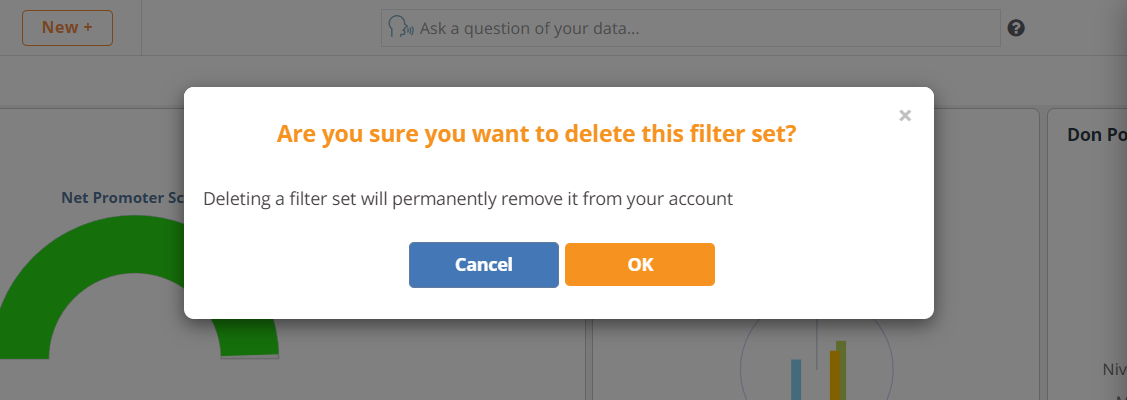Focus the 'Ask a question of your data' field
The height and width of the screenshot is (400, 1127).
click(x=691, y=28)
